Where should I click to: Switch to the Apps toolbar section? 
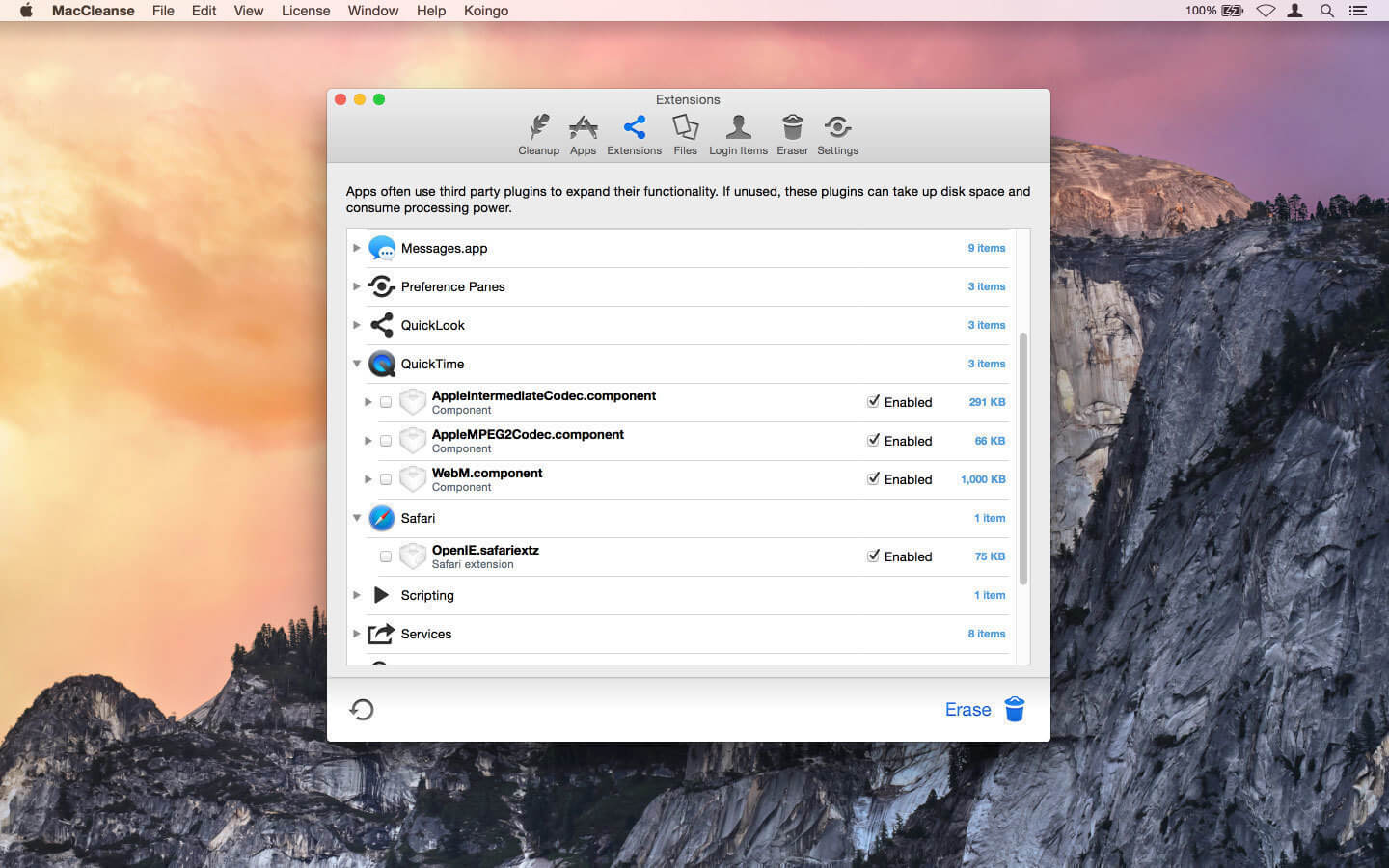583,135
